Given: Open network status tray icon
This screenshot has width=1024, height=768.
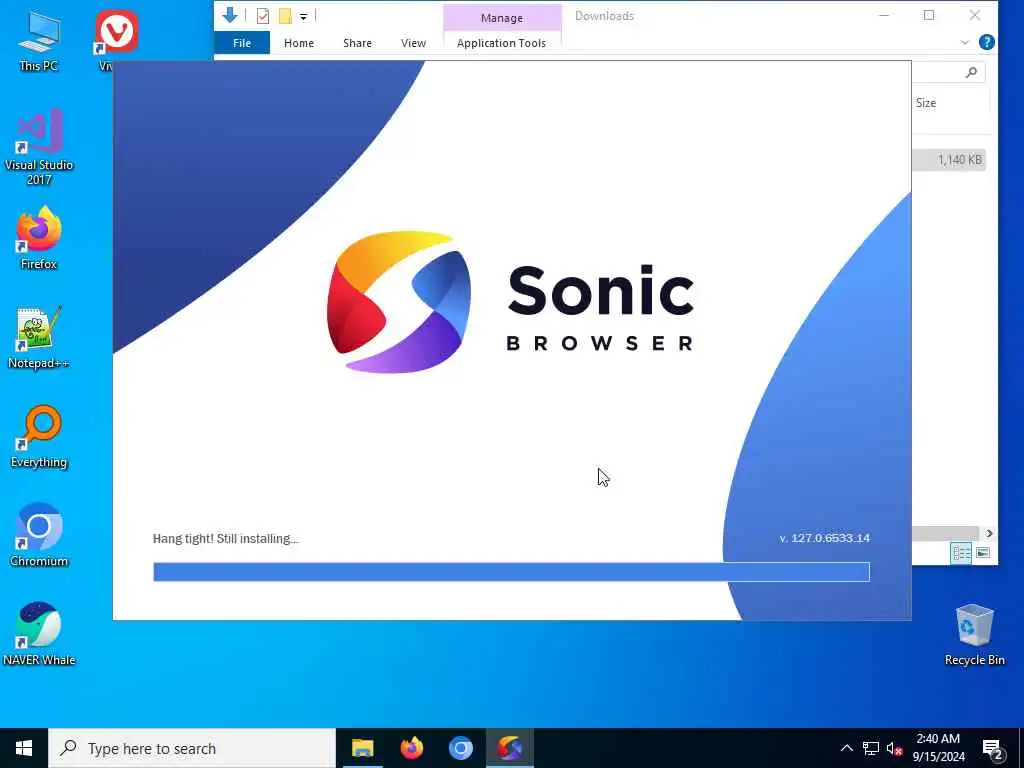Looking at the screenshot, I should 871,748.
